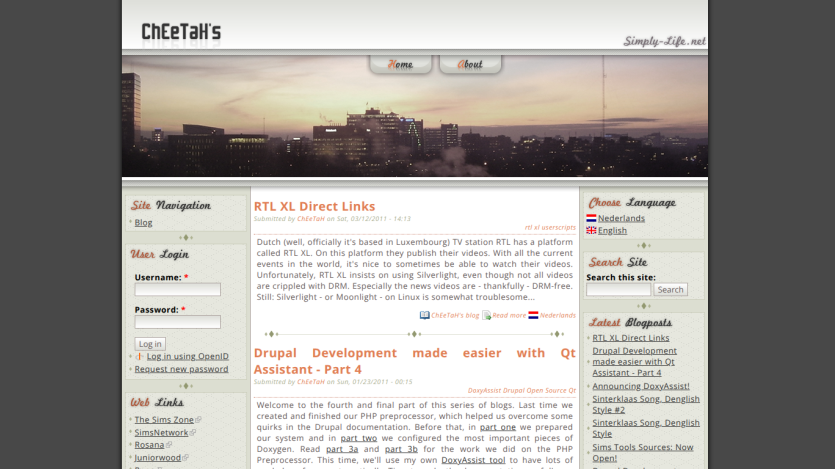Screen dimensions: 835x469
Task: Open the DoxyAssist Drupal Open Source Qt tag link
Action: point(521,390)
